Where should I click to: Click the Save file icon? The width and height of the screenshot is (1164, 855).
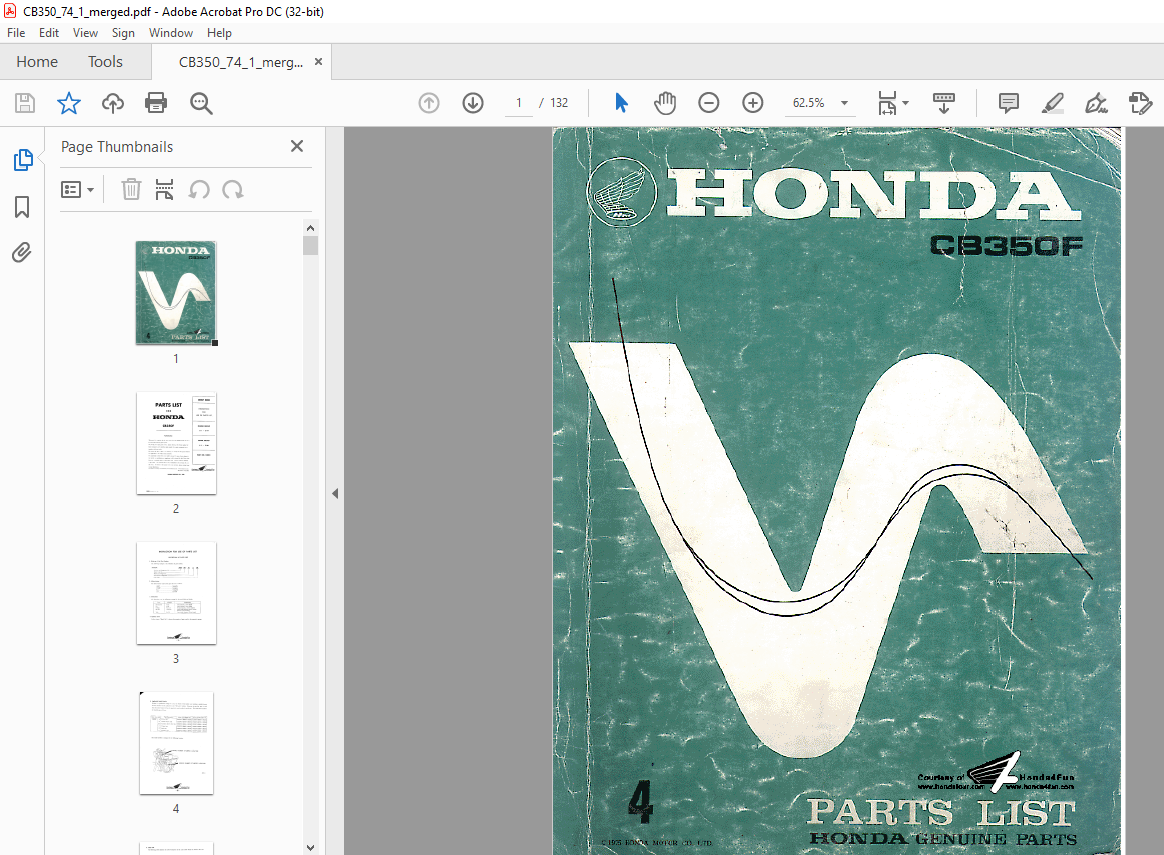point(24,102)
